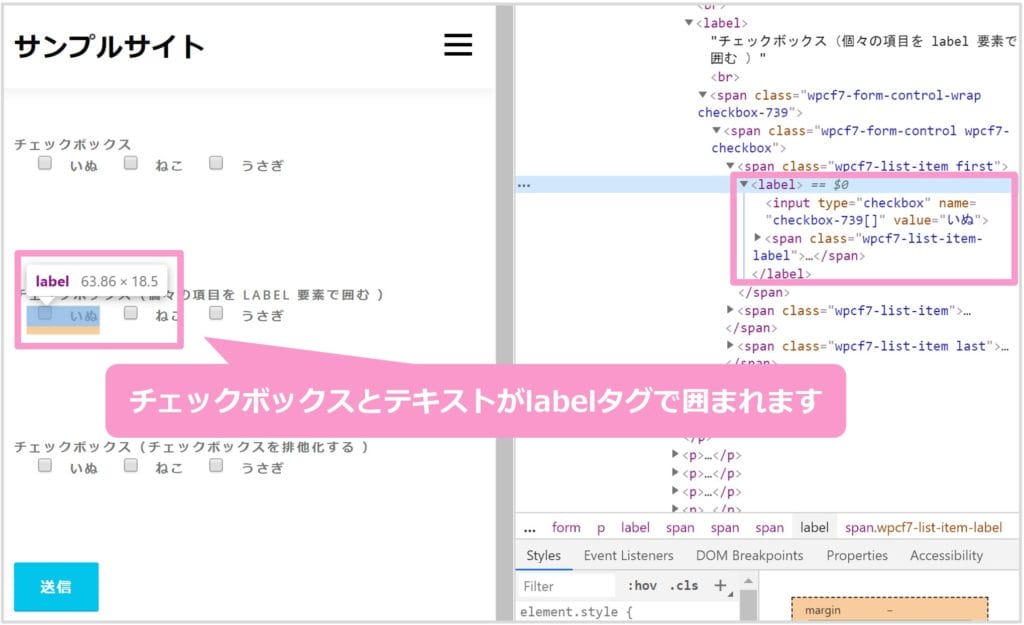This screenshot has width=1024, height=625.
Task: Toggle the :hov element state button
Action: 642,586
